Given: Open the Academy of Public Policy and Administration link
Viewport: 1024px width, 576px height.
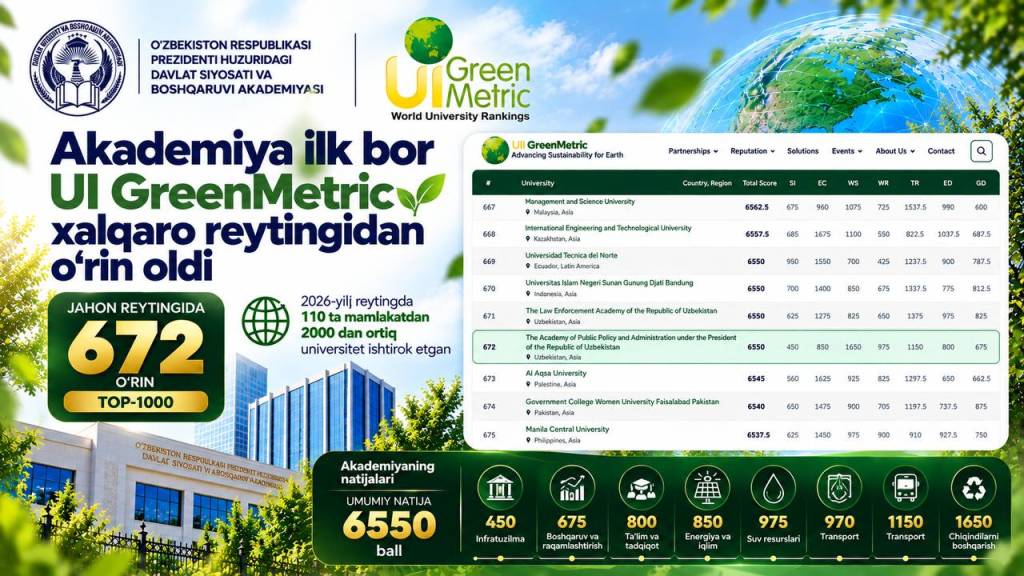Looking at the screenshot, I should pos(631,342).
